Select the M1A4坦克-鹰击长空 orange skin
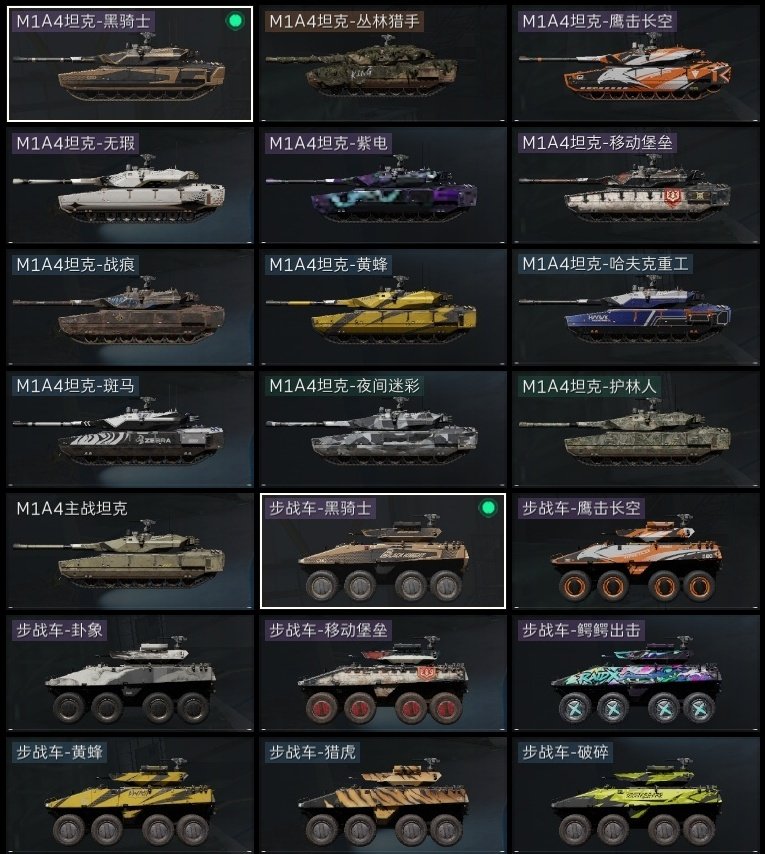 636,64
